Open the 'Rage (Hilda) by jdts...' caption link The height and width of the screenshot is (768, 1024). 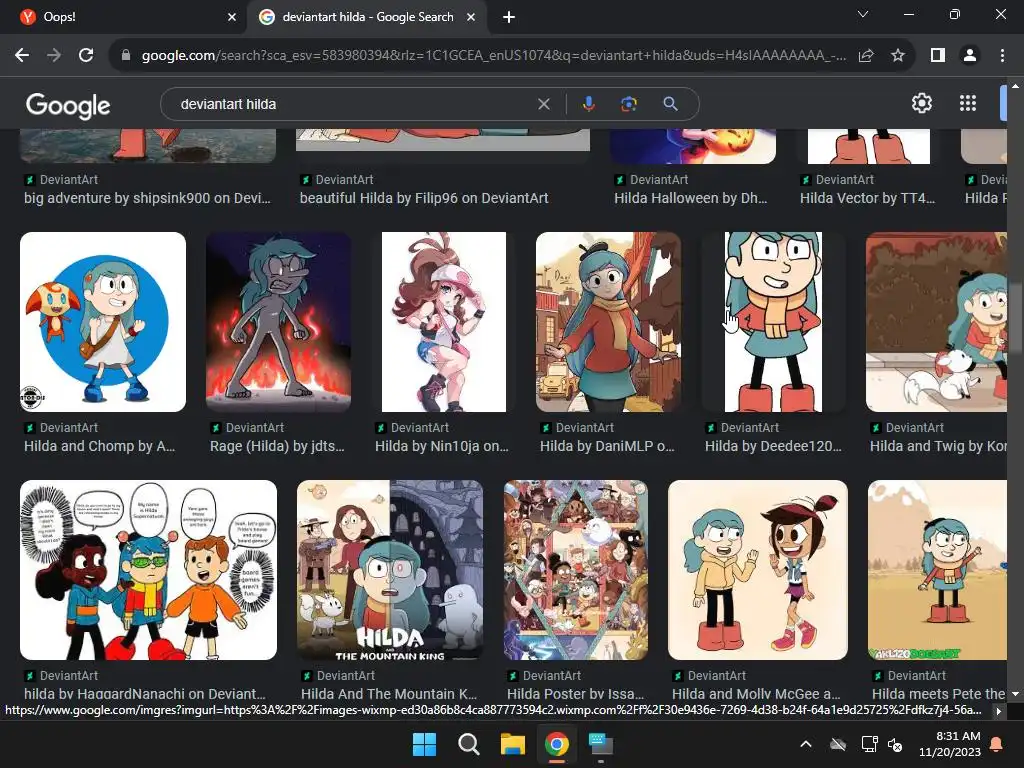(277, 446)
